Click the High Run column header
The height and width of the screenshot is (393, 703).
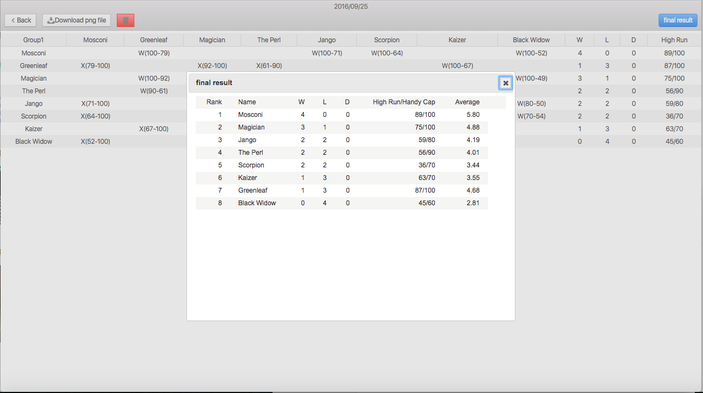tap(674, 40)
